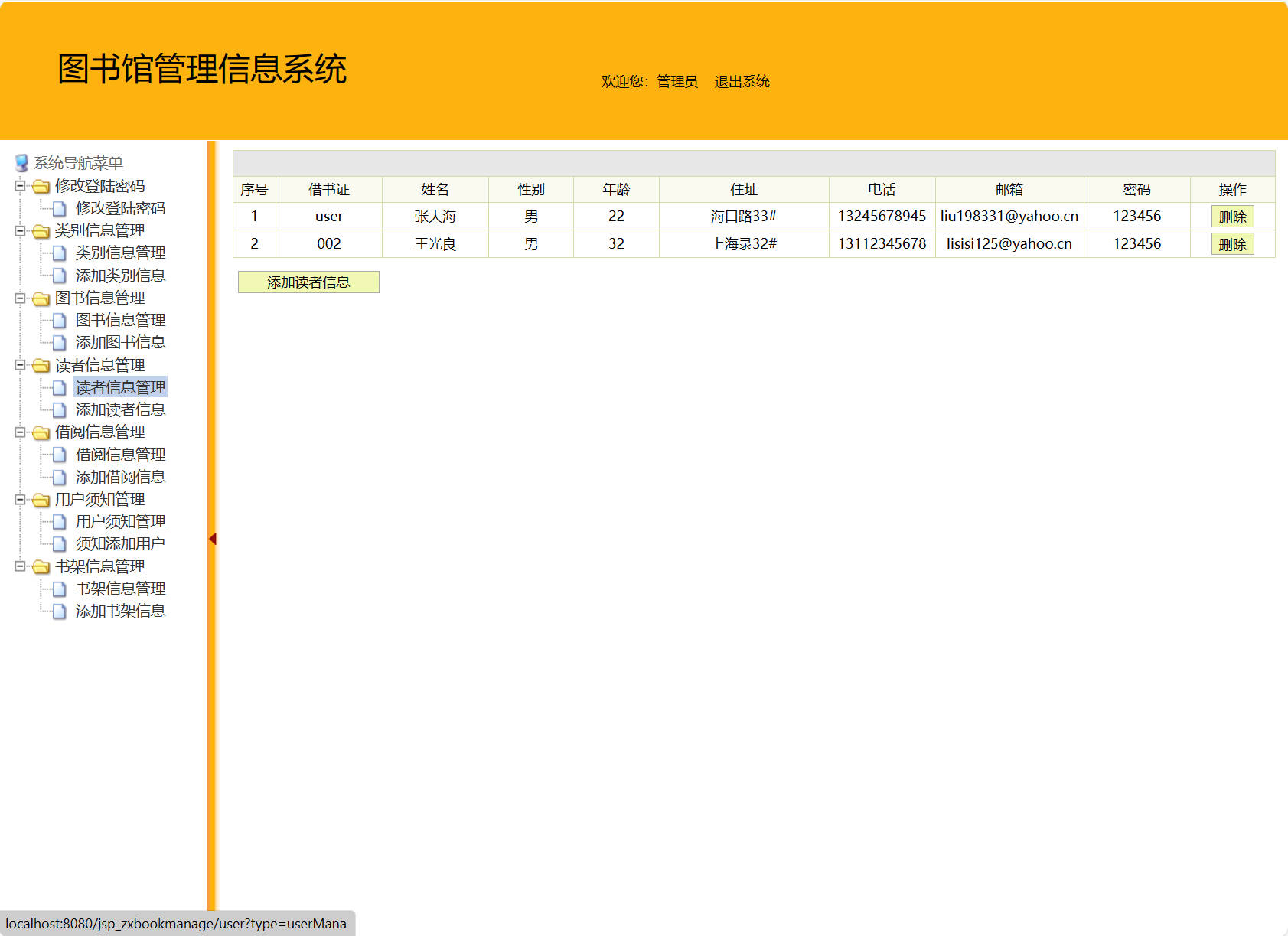Click the 退出系统 logout link
Screen dimensions: 1288x936
tap(742, 81)
